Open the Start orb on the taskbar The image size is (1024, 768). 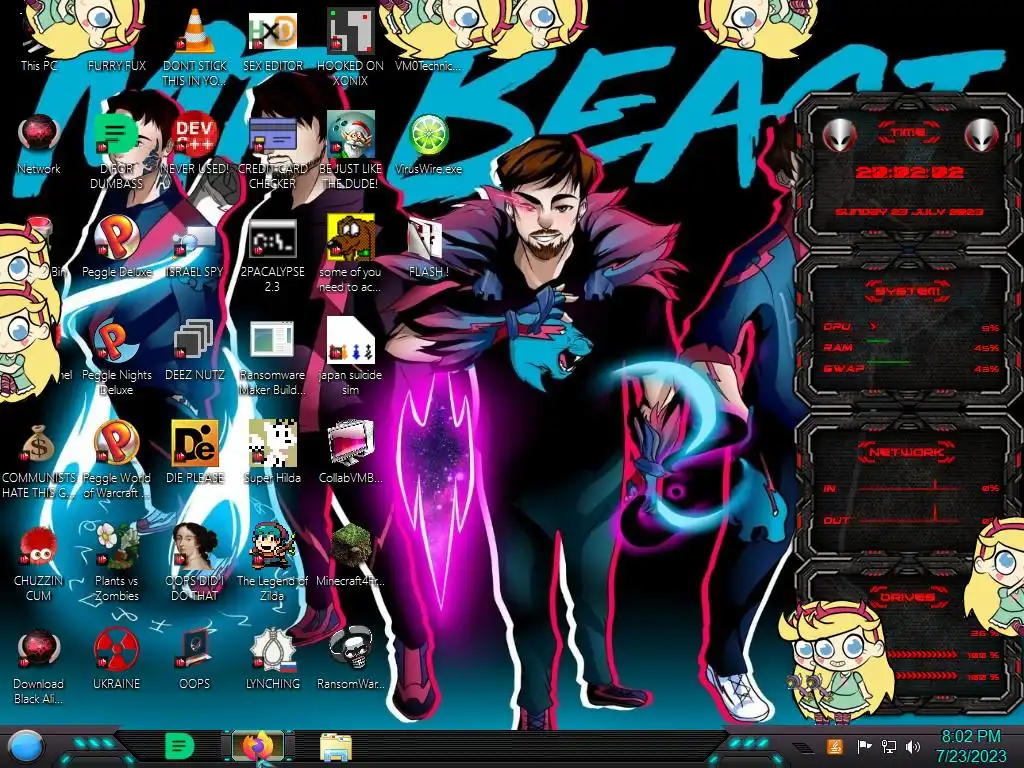[26, 746]
